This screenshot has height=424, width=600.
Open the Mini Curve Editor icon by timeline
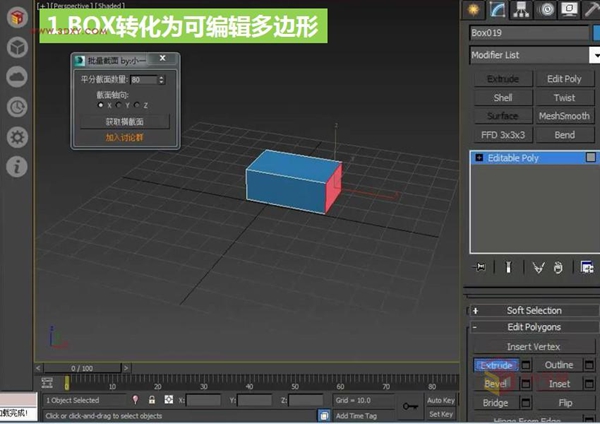click(x=47, y=383)
